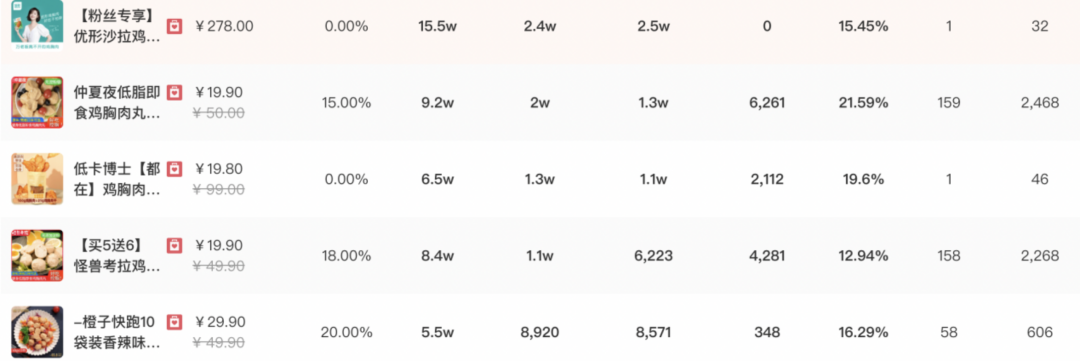Open the 怪兽考拉鸡 product thumbnail
The height and width of the screenshot is (361, 1080).
pyautogui.click(x=37, y=256)
